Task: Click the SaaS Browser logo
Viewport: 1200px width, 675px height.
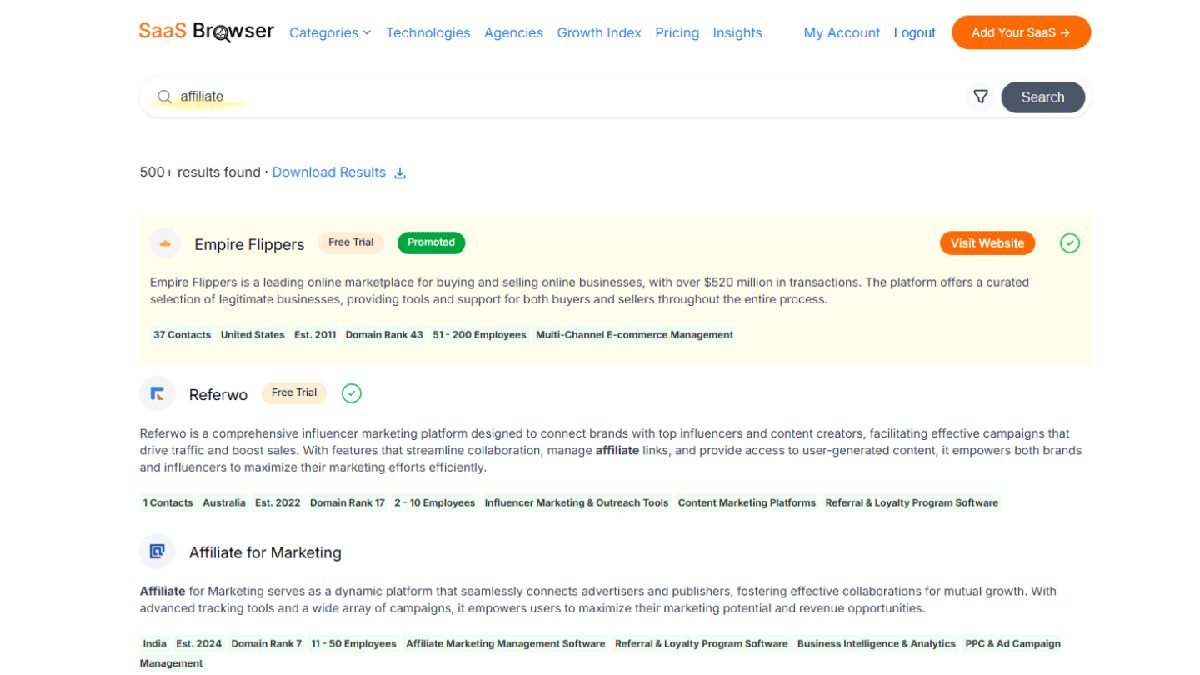Action: (205, 31)
